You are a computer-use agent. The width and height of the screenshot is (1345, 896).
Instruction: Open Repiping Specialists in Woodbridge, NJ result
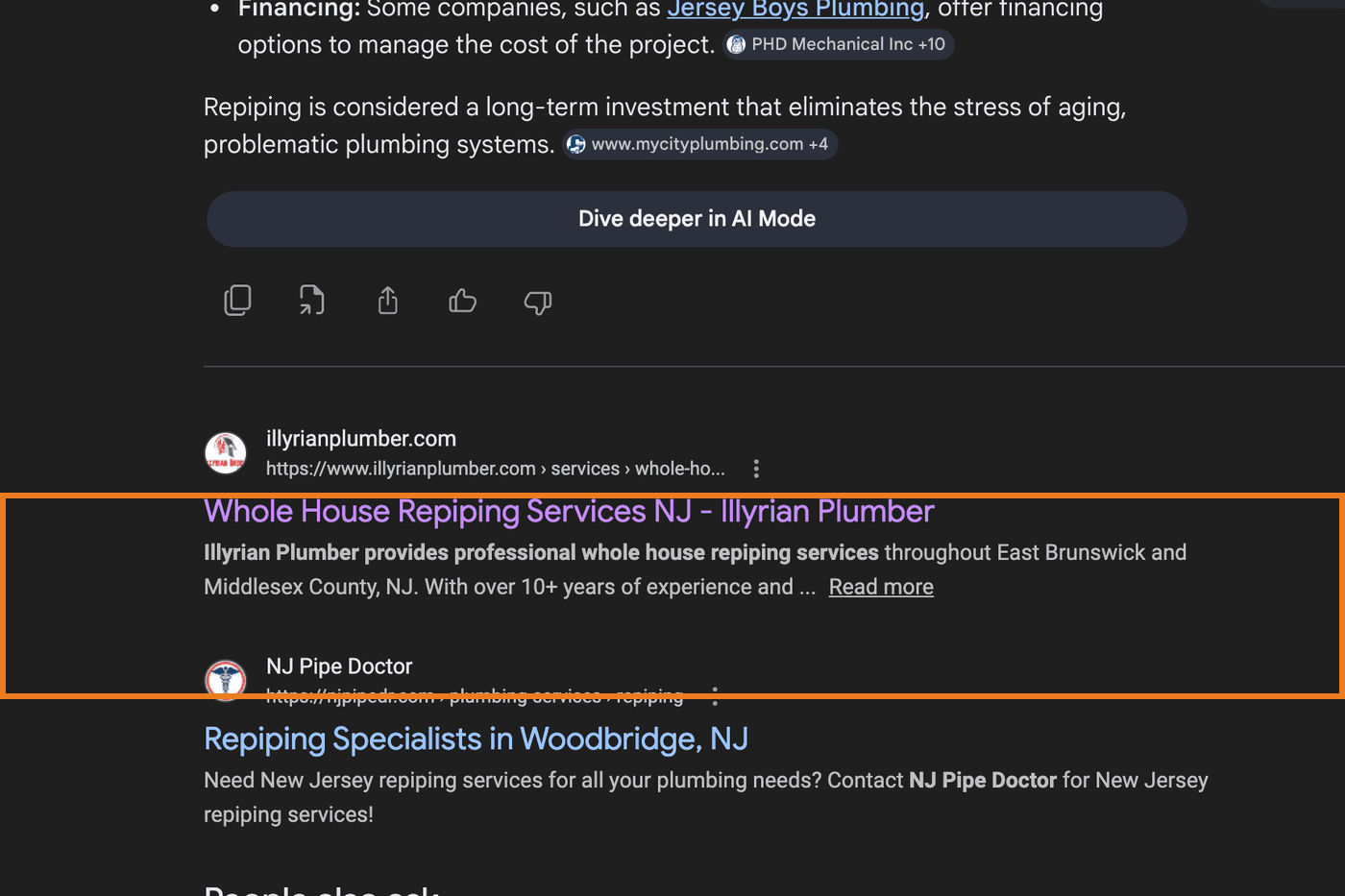point(476,739)
